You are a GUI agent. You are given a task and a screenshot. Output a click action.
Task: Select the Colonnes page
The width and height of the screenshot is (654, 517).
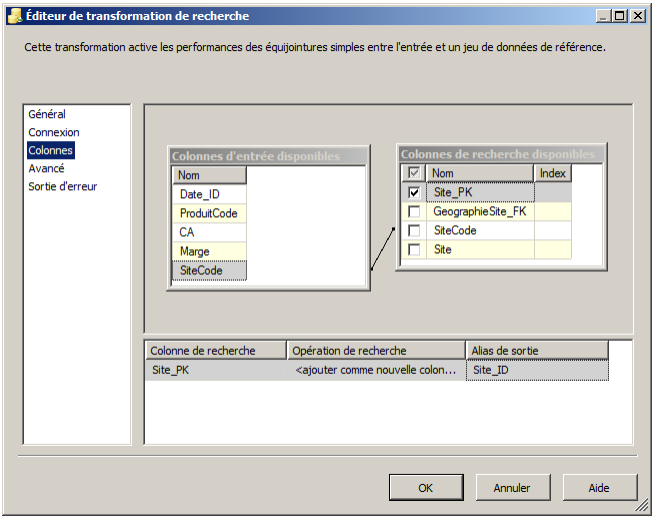(51, 150)
